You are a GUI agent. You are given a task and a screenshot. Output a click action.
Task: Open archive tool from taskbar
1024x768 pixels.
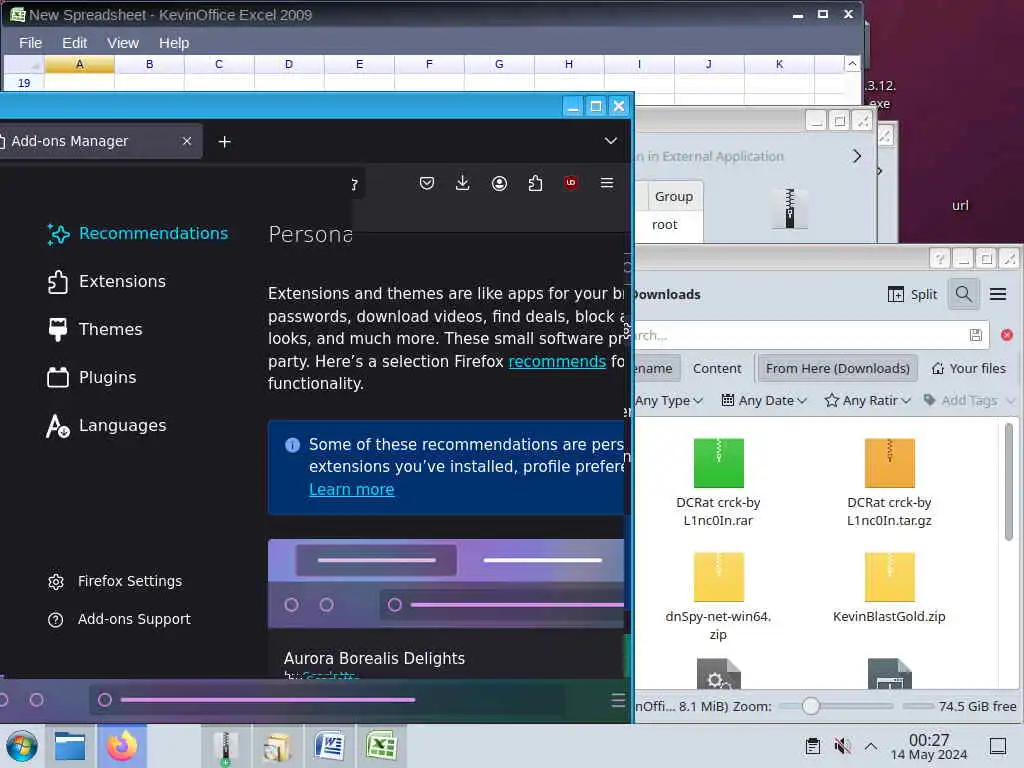pyautogui.click(x=225, y=746)
